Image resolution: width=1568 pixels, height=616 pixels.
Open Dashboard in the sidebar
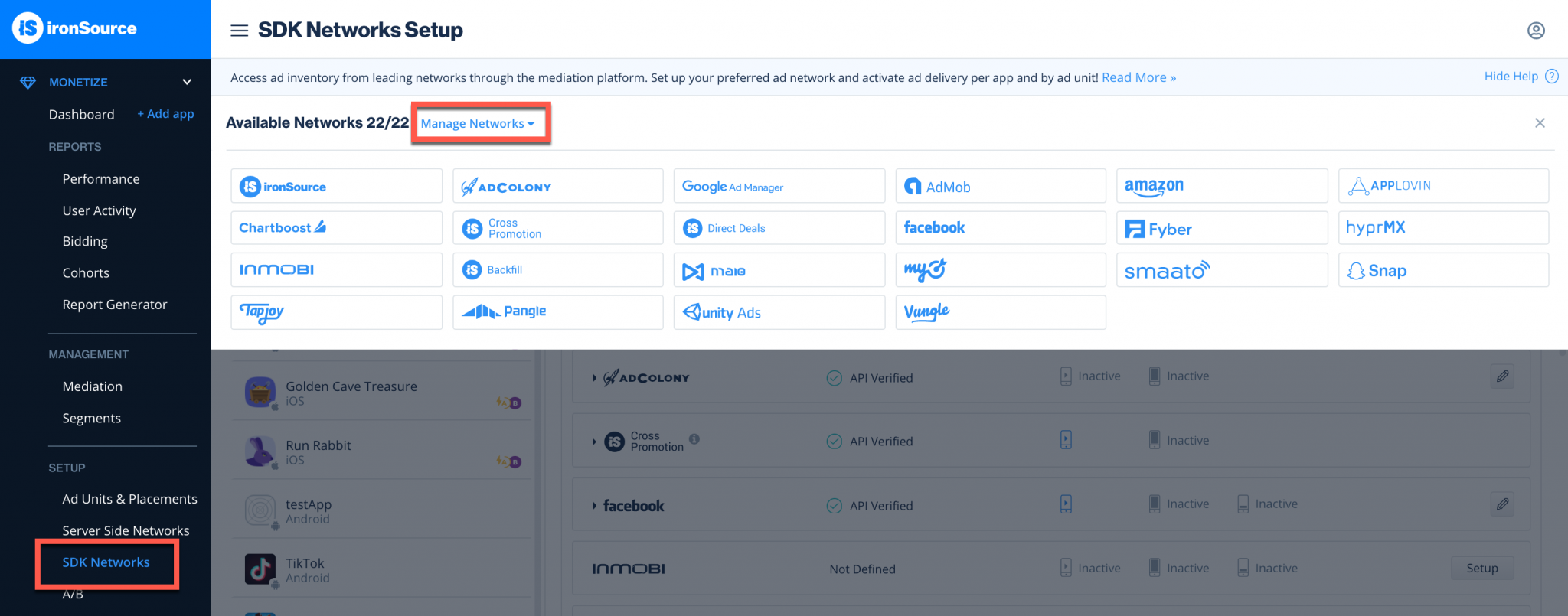click(81, 114)
